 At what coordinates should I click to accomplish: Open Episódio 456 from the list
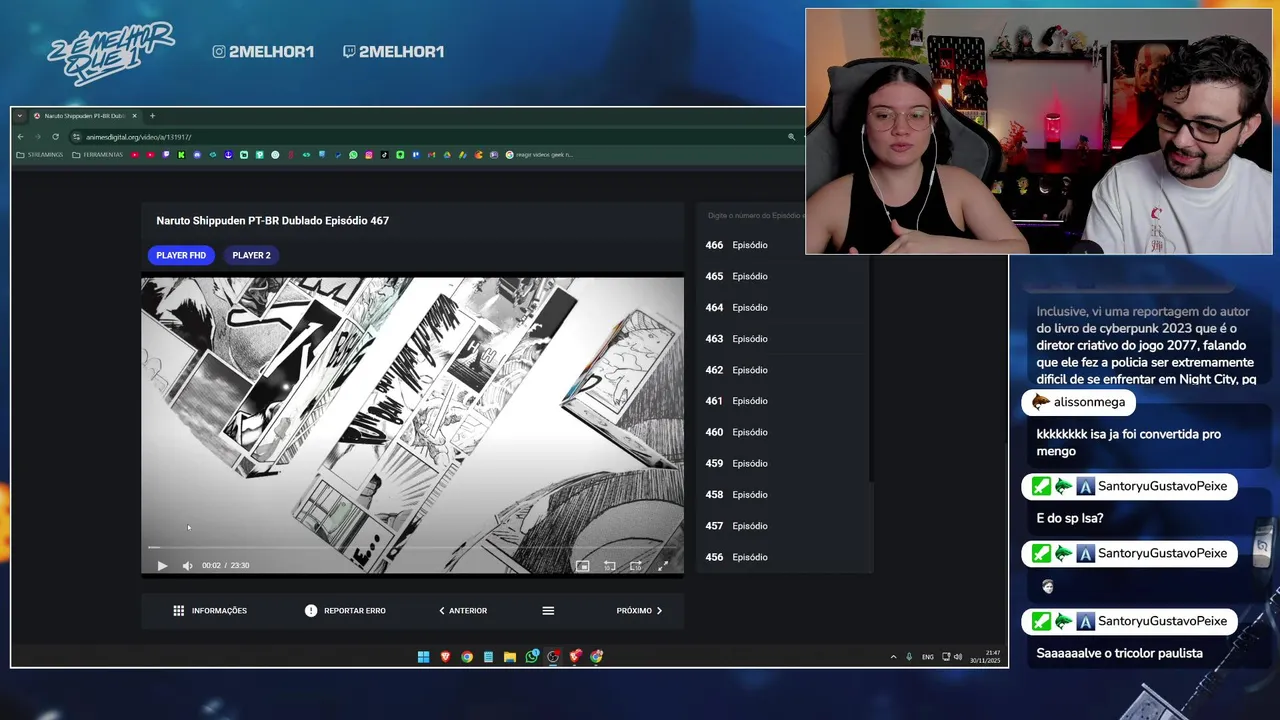click(x=784, y=557)
